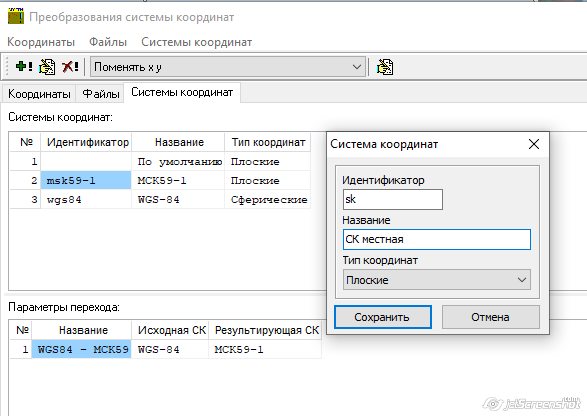
Task: Click the red X delete icon
Action: point(70,67)
